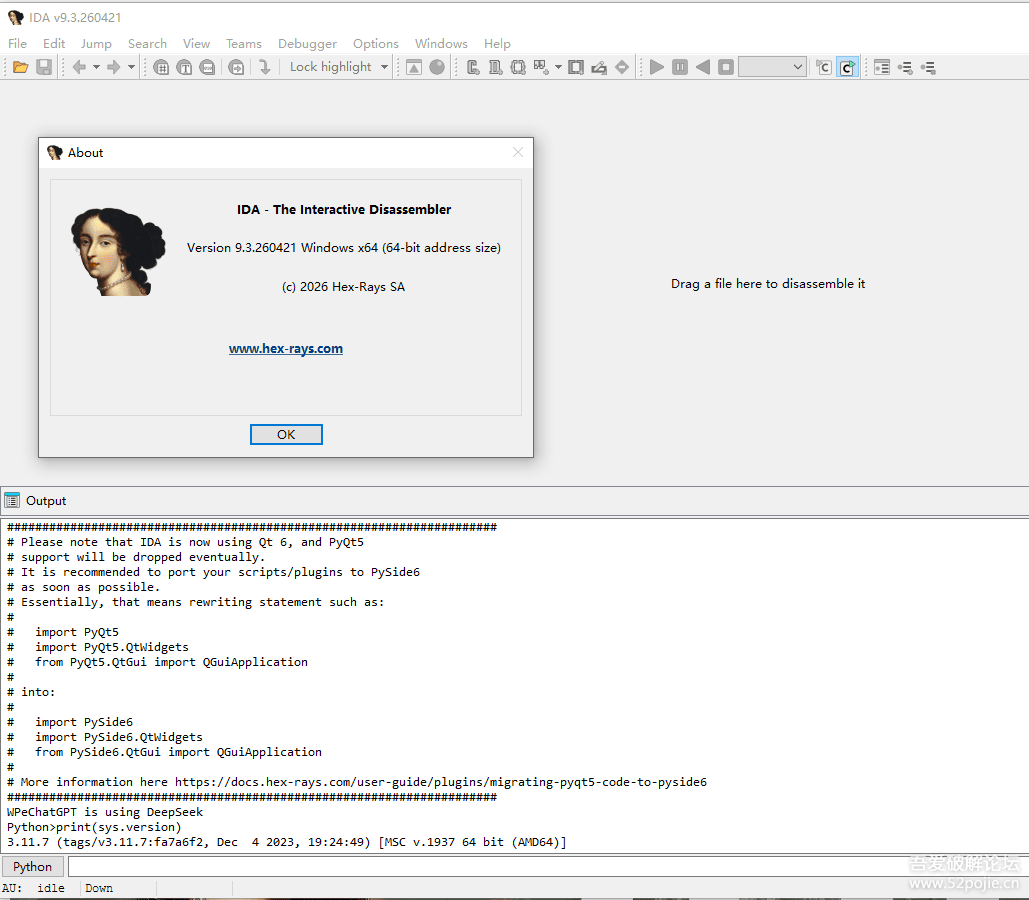Click the Open file folder icon

point(20,67)
